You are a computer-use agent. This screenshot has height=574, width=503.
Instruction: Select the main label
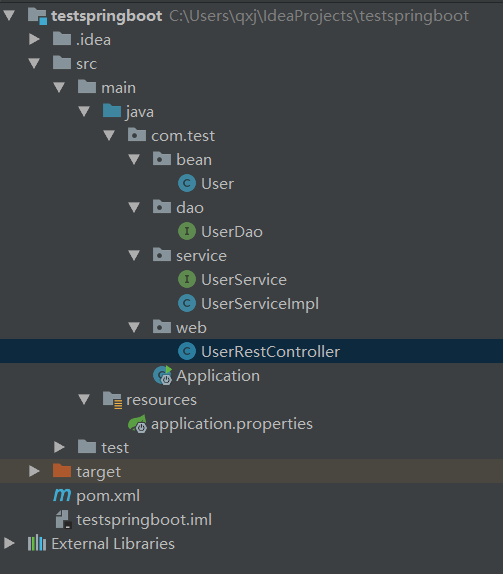point(118,88)
